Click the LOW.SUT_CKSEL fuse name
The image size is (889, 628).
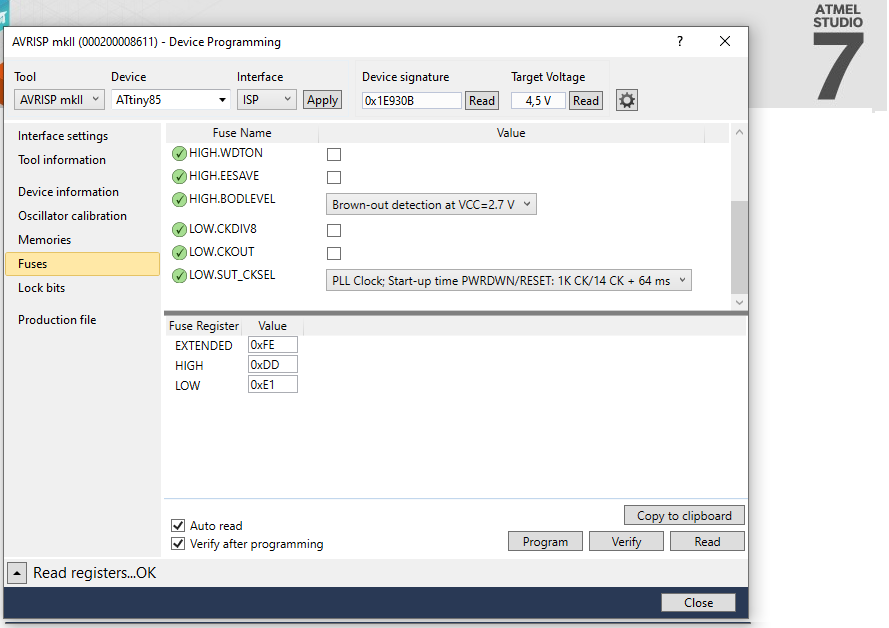coord(232,275)
